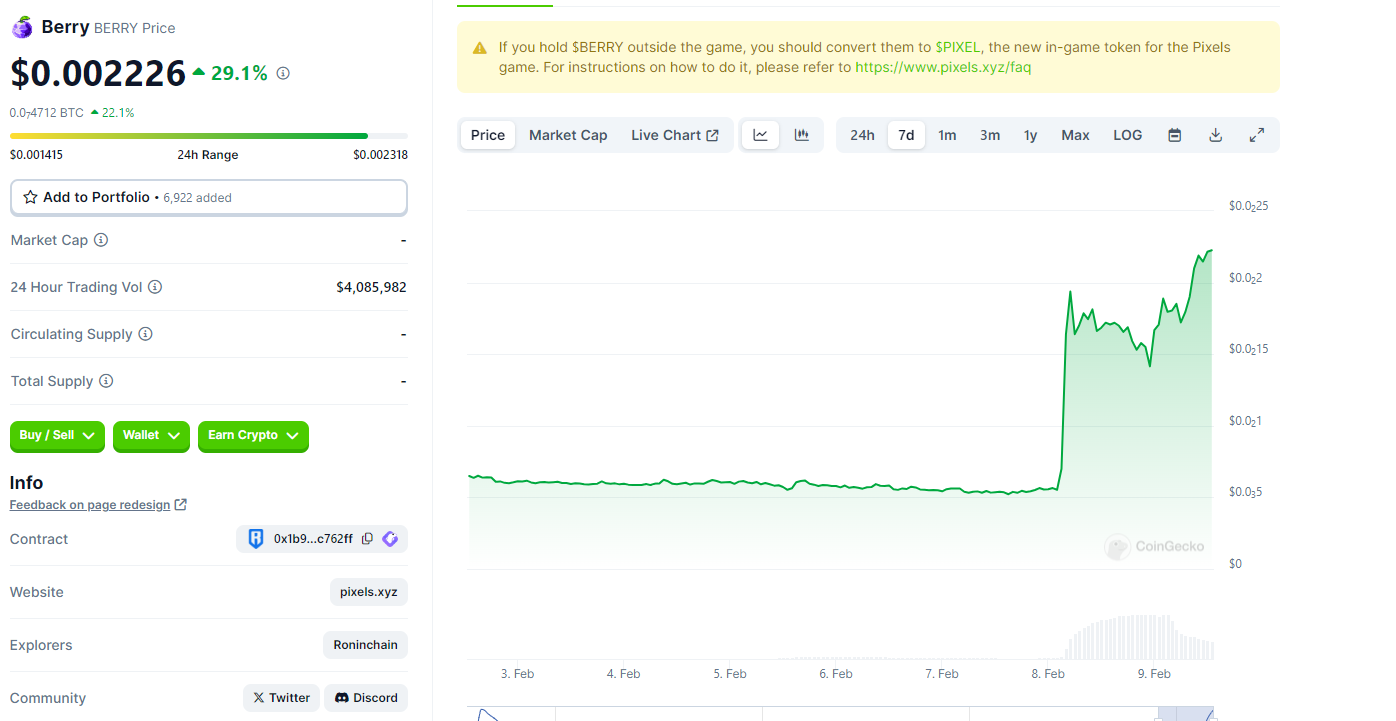Switch to the Market Cap tab
This screenshot has width=1396, height=721.
point(568,135)
